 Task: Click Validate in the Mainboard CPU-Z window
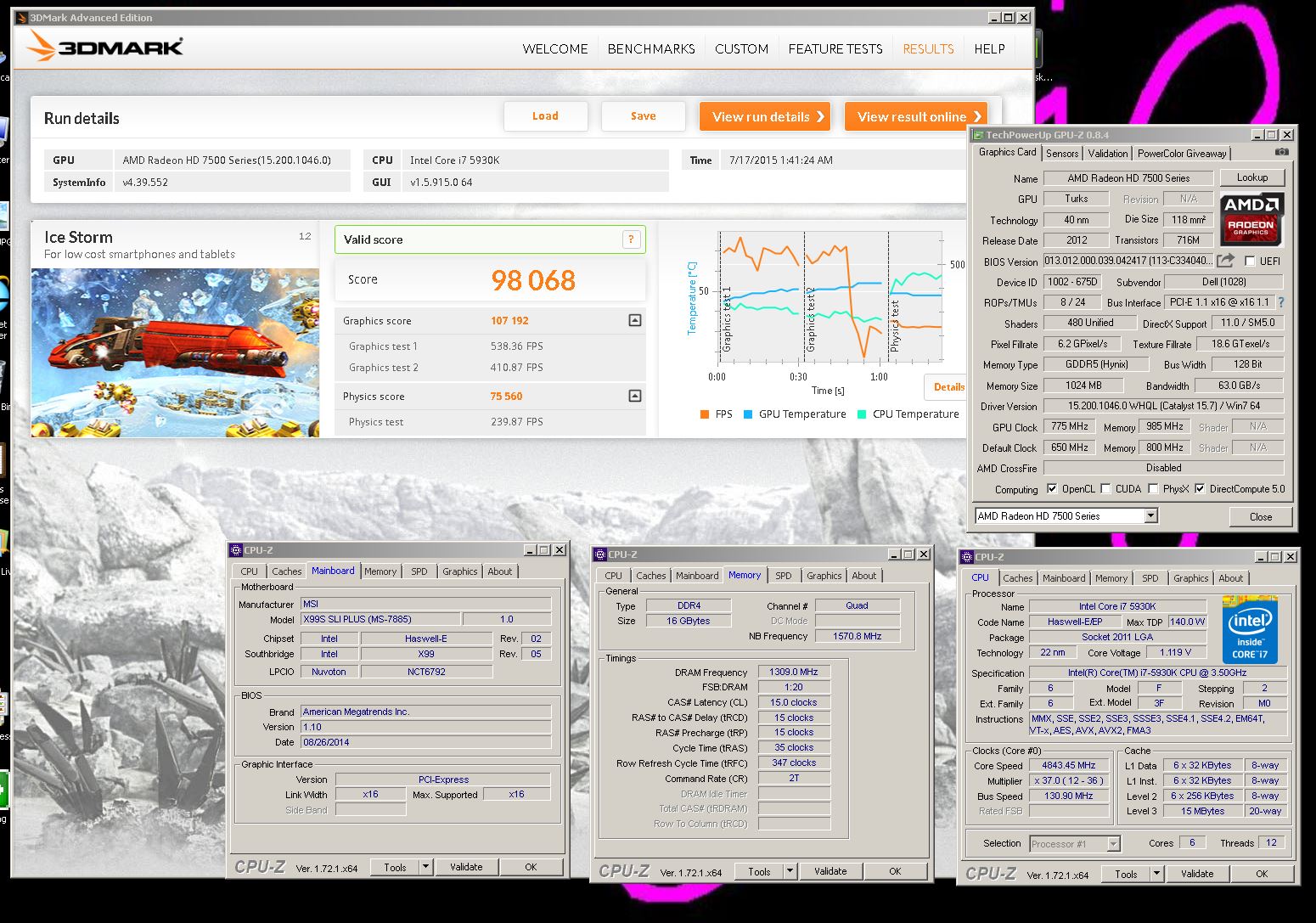click(466, 867)
